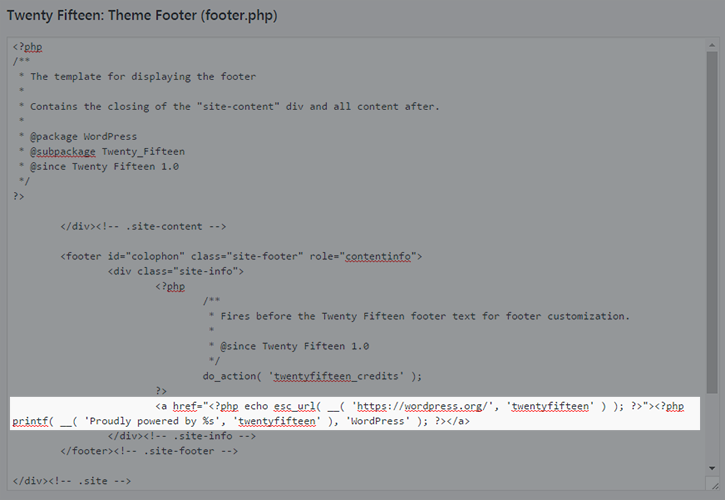Click the printf 'Proudly powered by %s' line

click(x=200, y=422)
